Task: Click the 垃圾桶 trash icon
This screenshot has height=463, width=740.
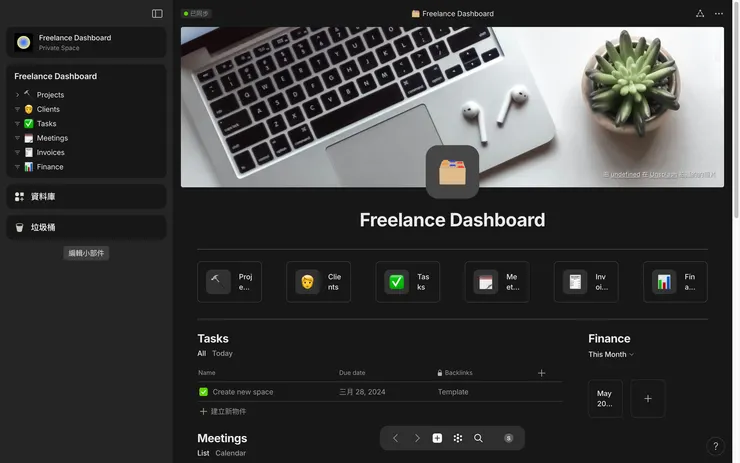Action: 19,227
